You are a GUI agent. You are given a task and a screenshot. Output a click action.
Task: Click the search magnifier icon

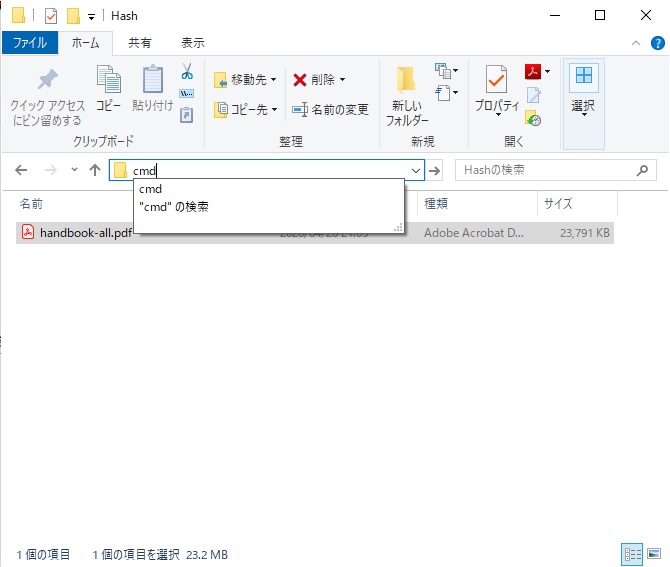(x=642, y=170)
